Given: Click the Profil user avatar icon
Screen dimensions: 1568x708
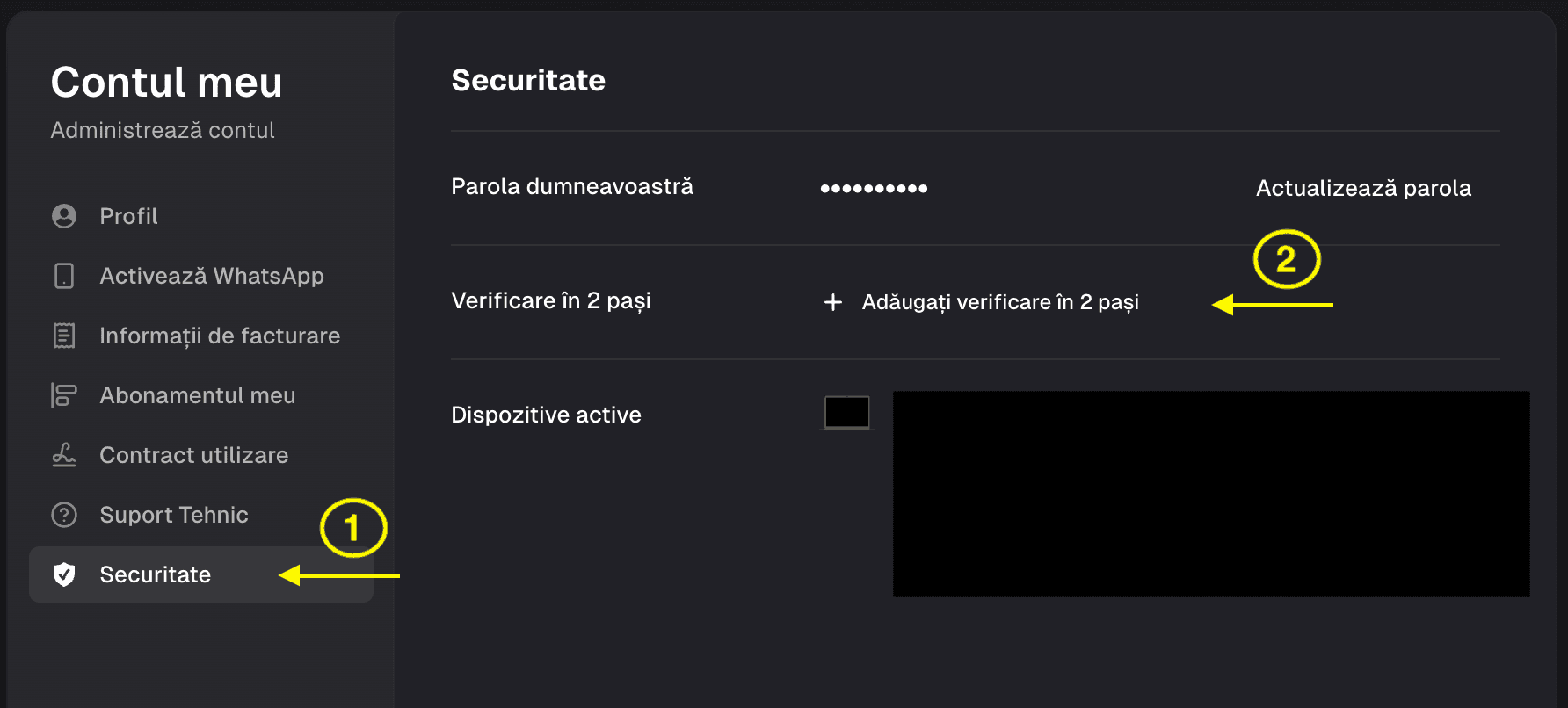Looking at the screenshot, I should tap(64, 216).
